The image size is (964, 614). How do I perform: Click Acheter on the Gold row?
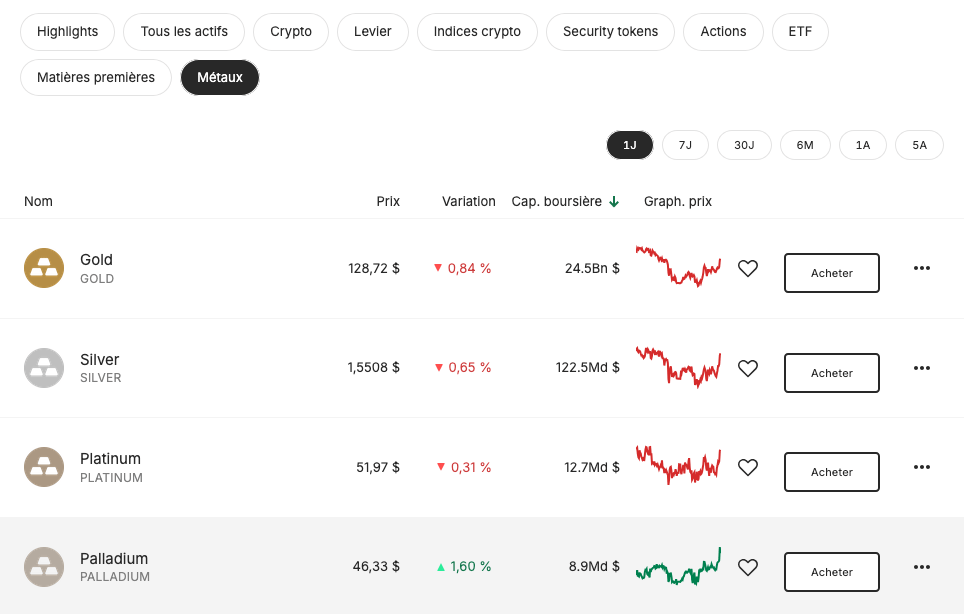point(831,272)
